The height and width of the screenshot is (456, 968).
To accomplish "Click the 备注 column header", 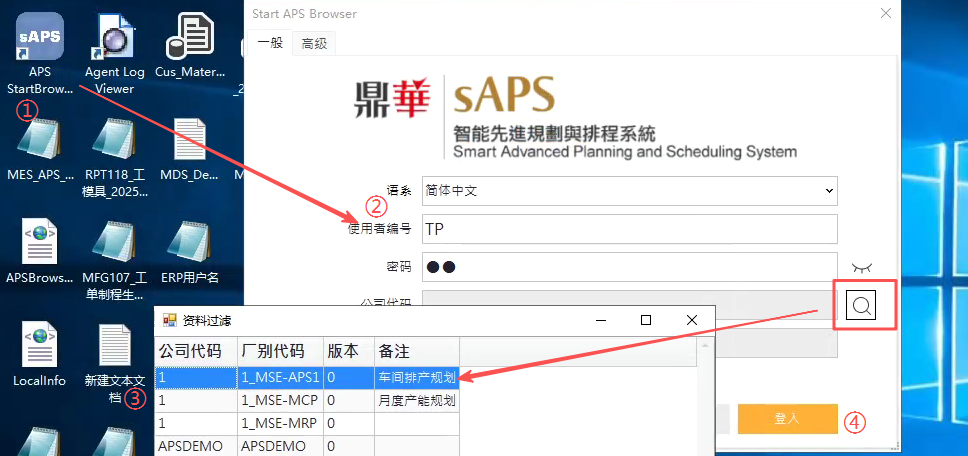I will (417, 351).
